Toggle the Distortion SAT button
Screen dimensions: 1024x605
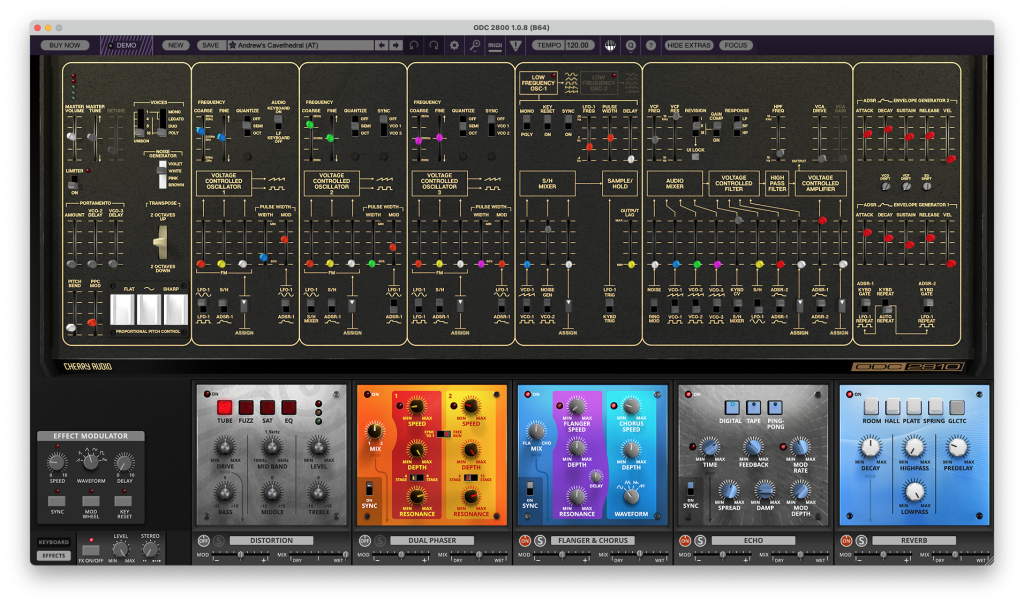click(268, 408)
